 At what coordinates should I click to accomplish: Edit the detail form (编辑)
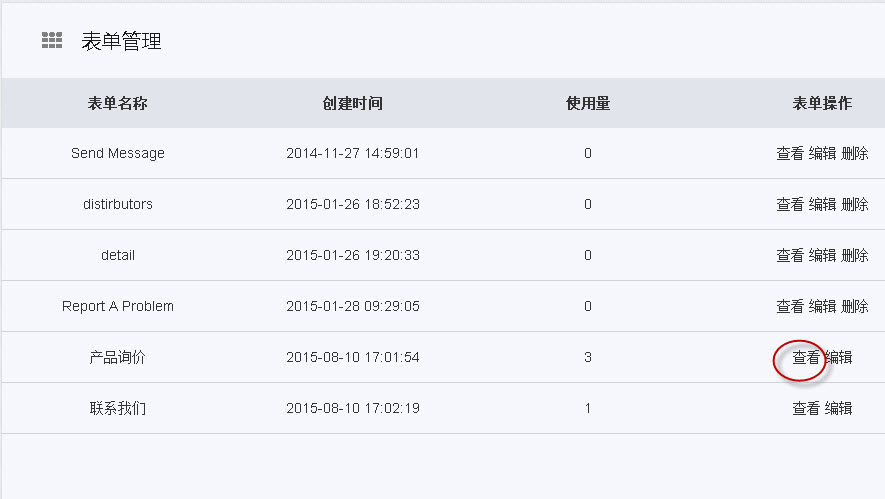822,256
